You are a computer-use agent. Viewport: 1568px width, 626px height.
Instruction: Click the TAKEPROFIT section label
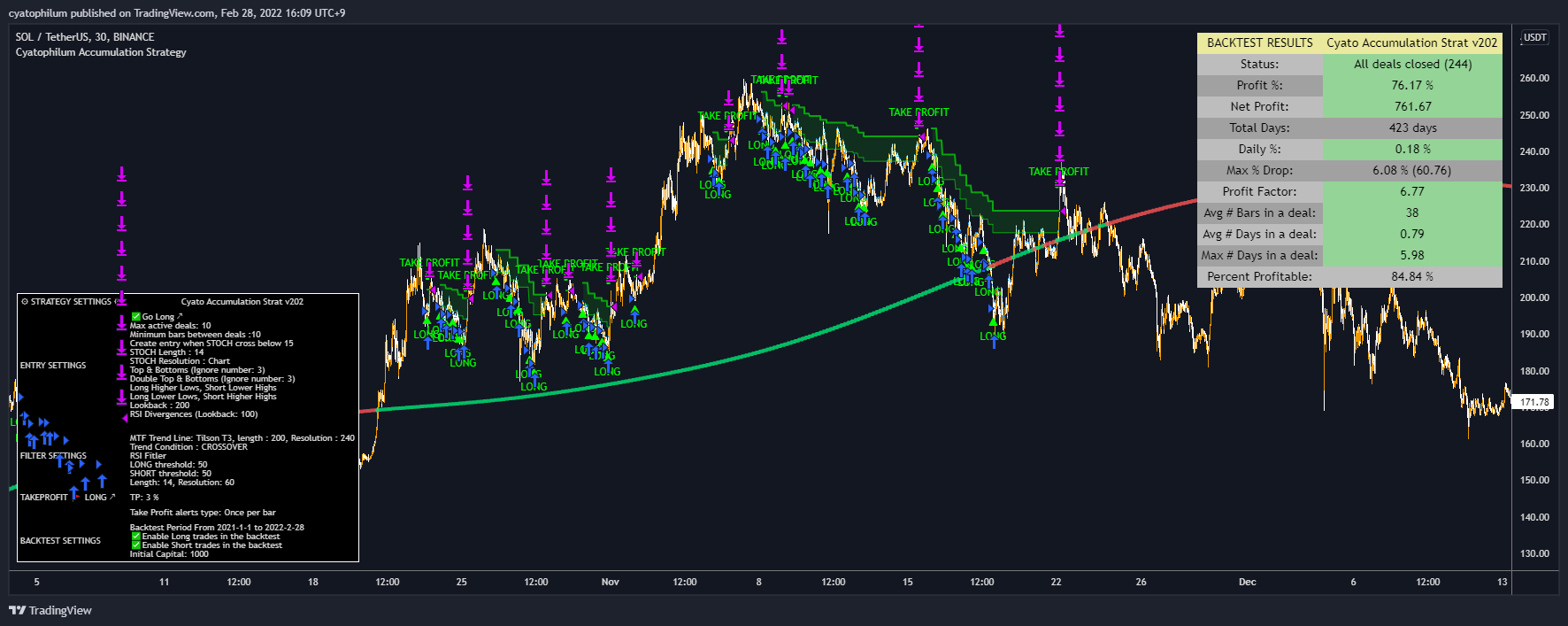[43, 497]
